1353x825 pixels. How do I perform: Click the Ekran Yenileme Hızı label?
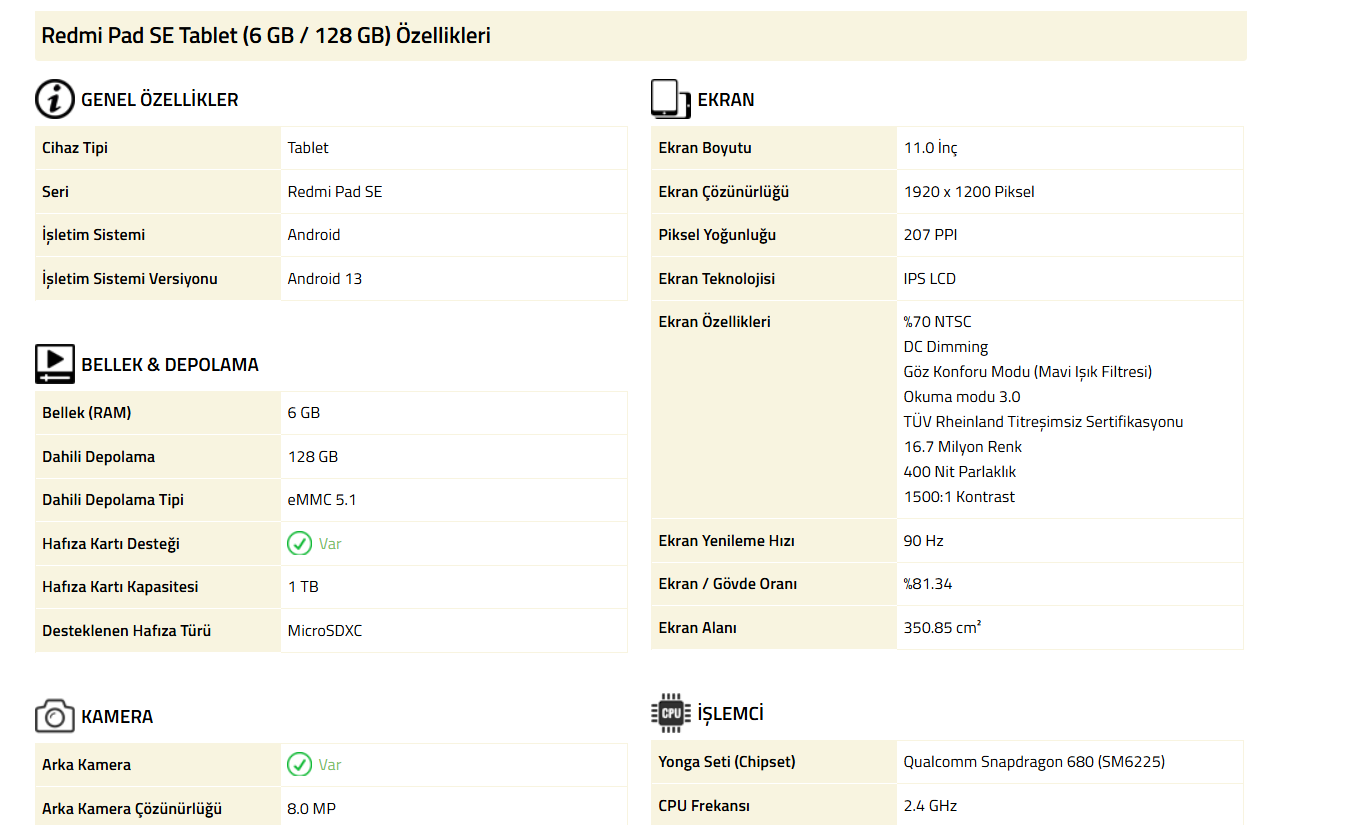tap(727, 541)
